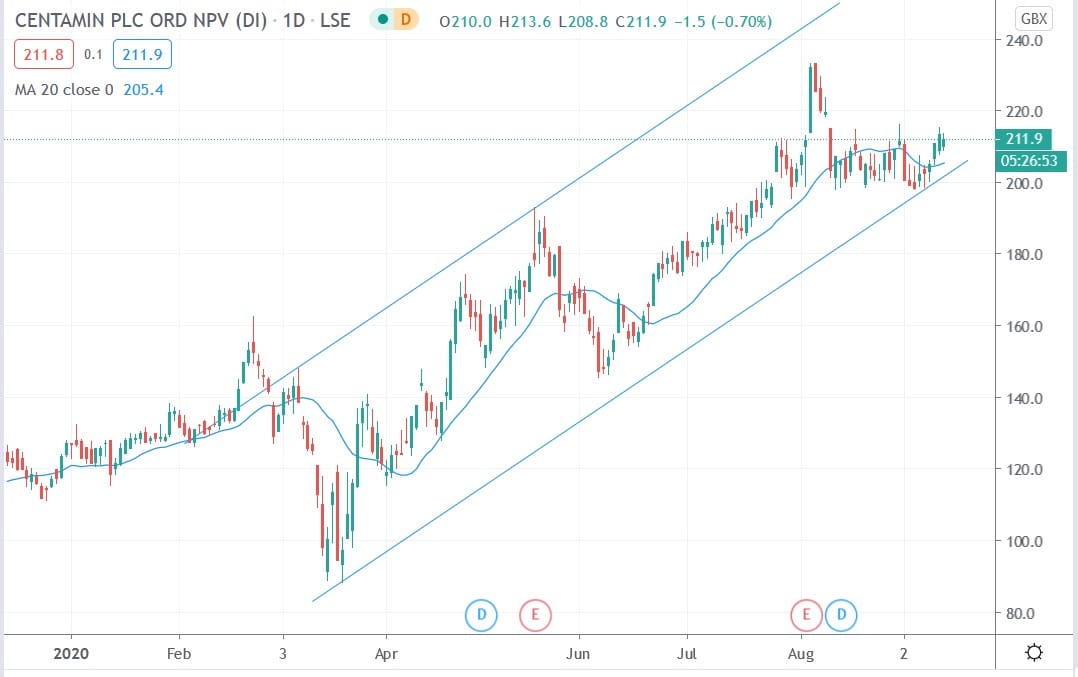The image size is (1078, 677).
Task: Click the open value O210.0
Action: pos(465,21)
